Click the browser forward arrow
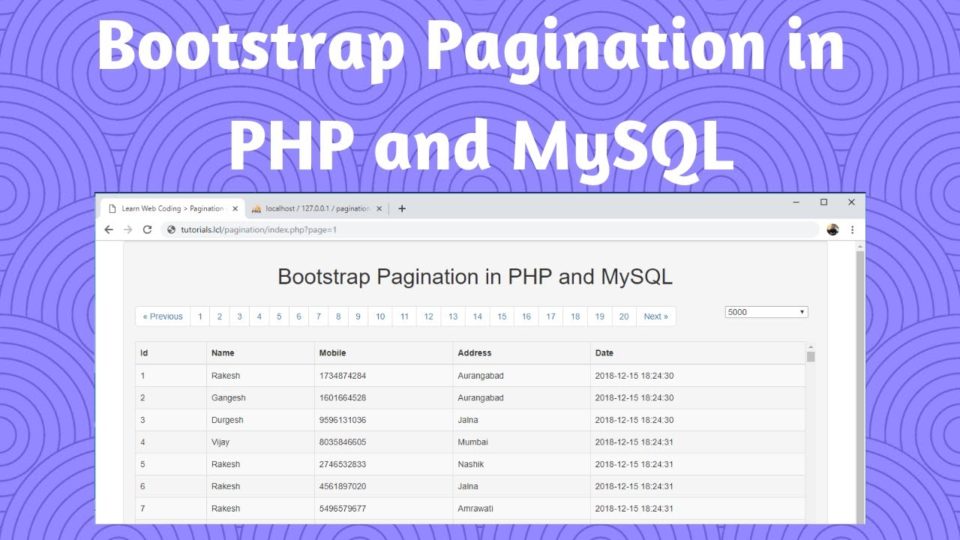 (128, 230)
